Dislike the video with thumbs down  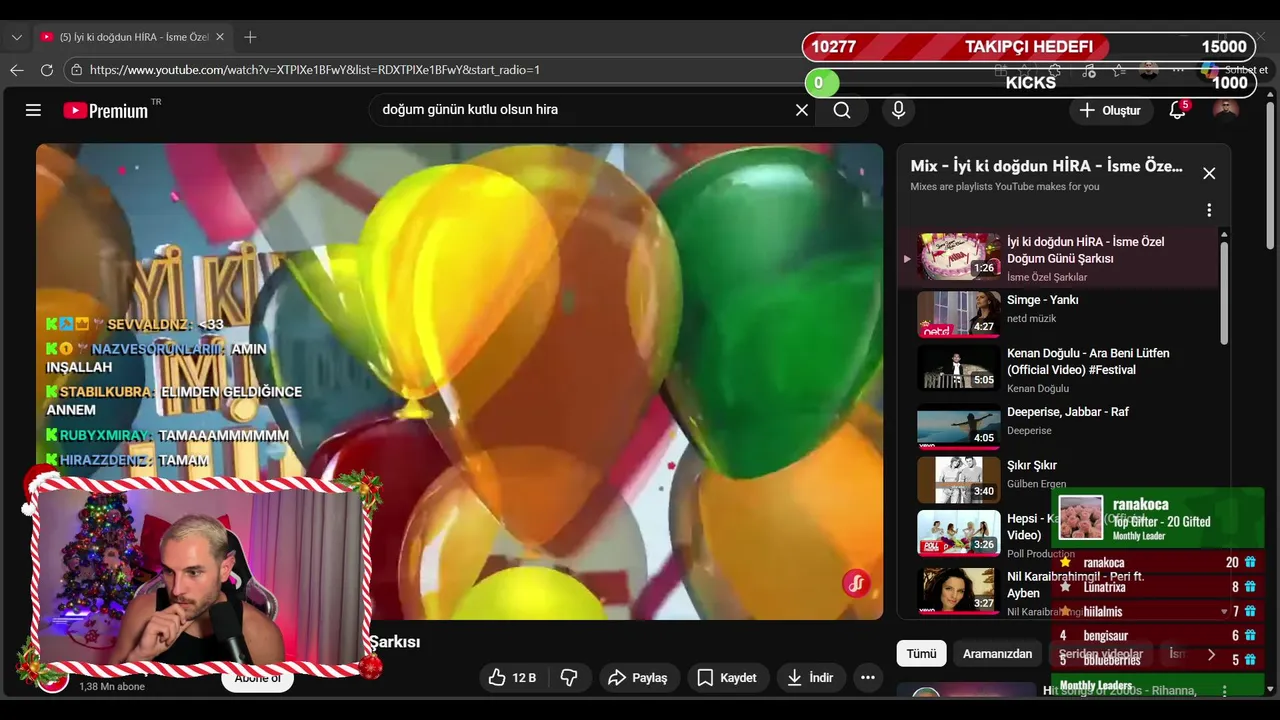569,678
